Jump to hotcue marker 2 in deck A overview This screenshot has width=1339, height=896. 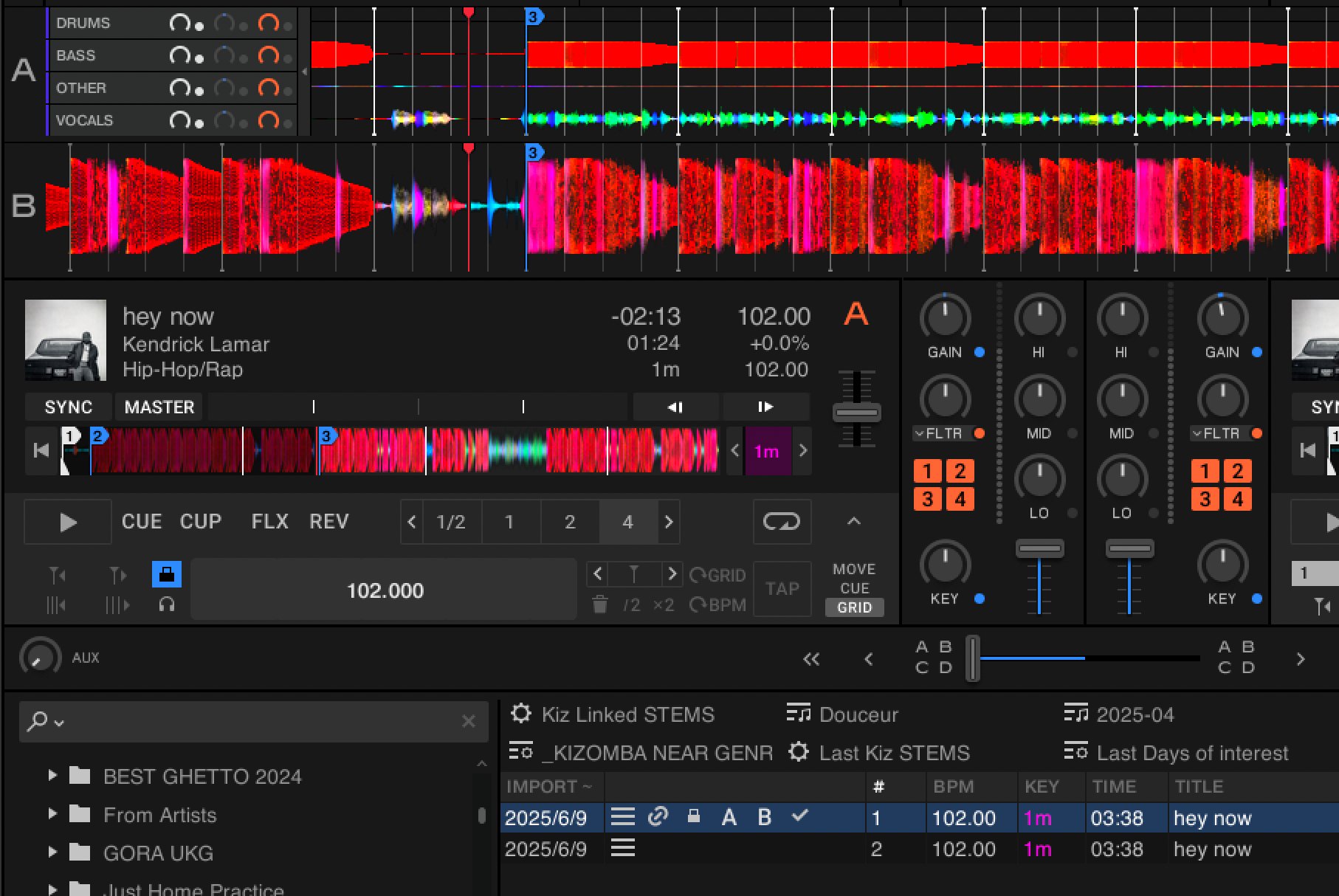point(98,435)
